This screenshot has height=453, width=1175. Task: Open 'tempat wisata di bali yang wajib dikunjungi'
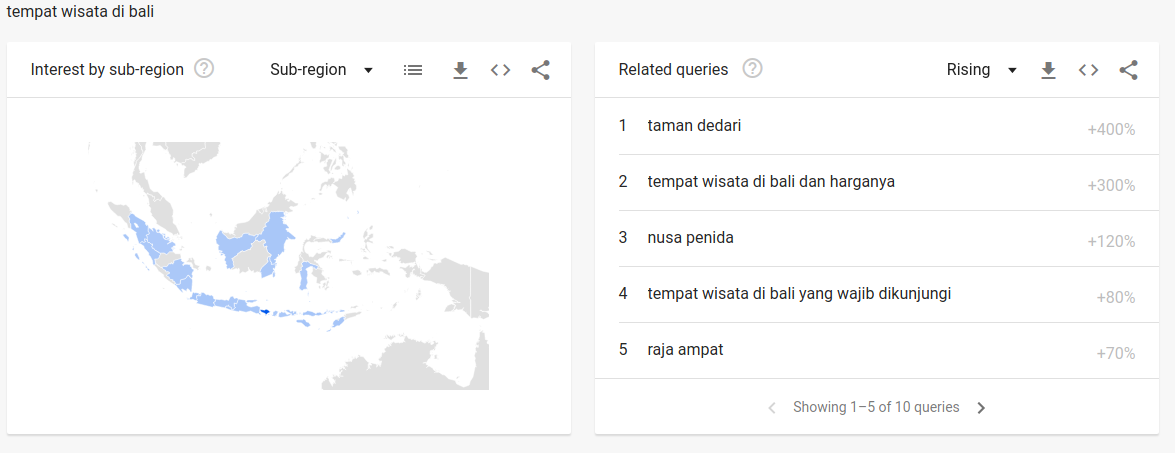point(798,294)
